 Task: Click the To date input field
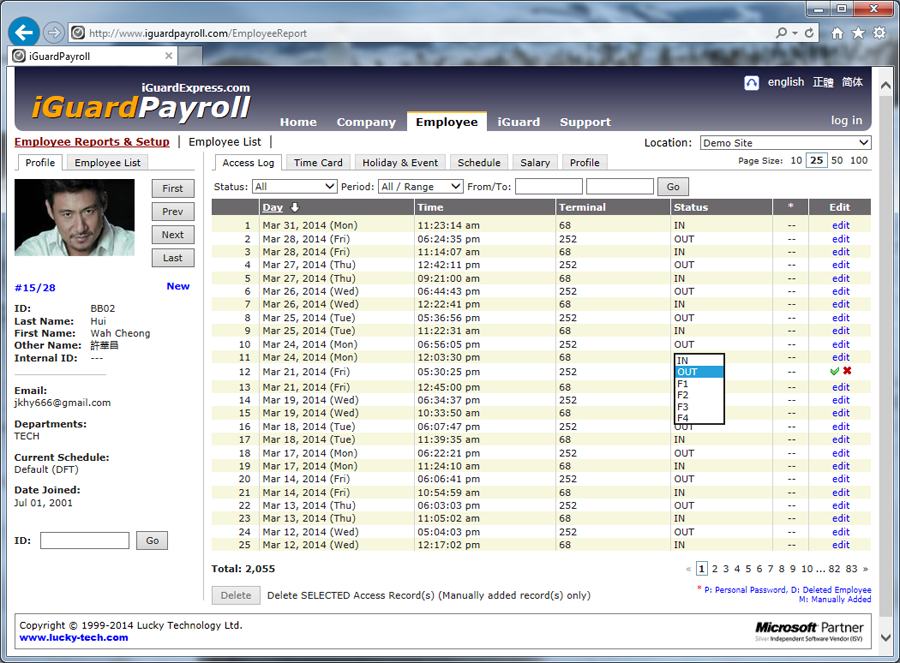[x=620, y=187]
